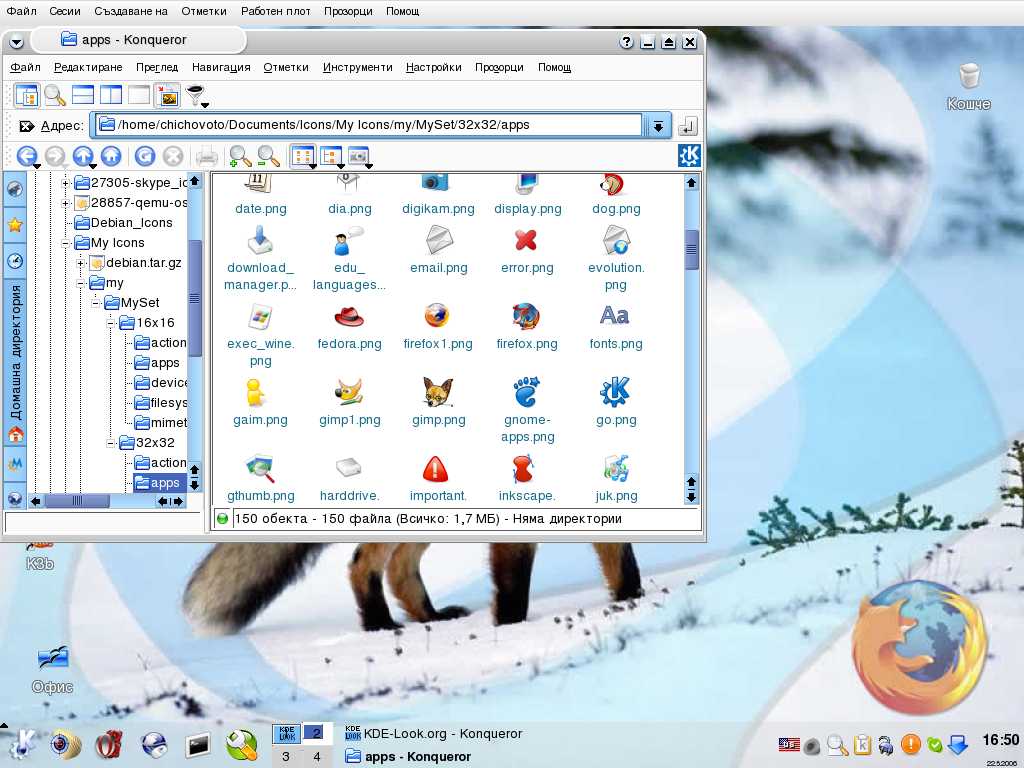Viewport: 1024px width, 768px height.
Task: Go back with the blue back arrow
Action: click(x=26, y=156)
